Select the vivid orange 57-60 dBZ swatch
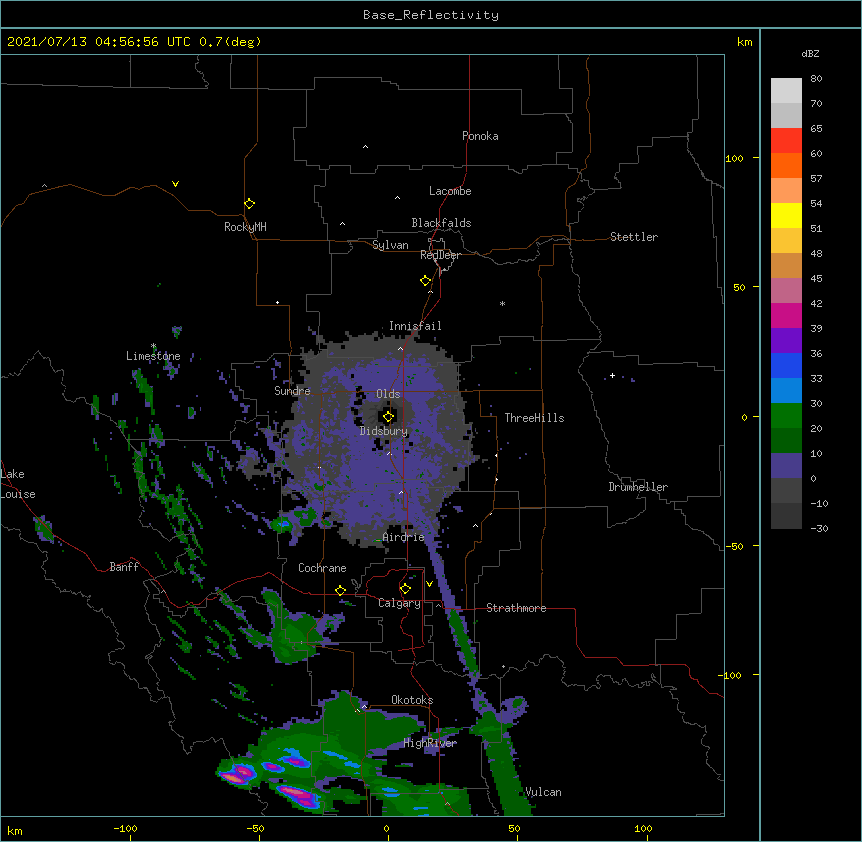Viewport: 862px width, 842px height. (786, 165)
